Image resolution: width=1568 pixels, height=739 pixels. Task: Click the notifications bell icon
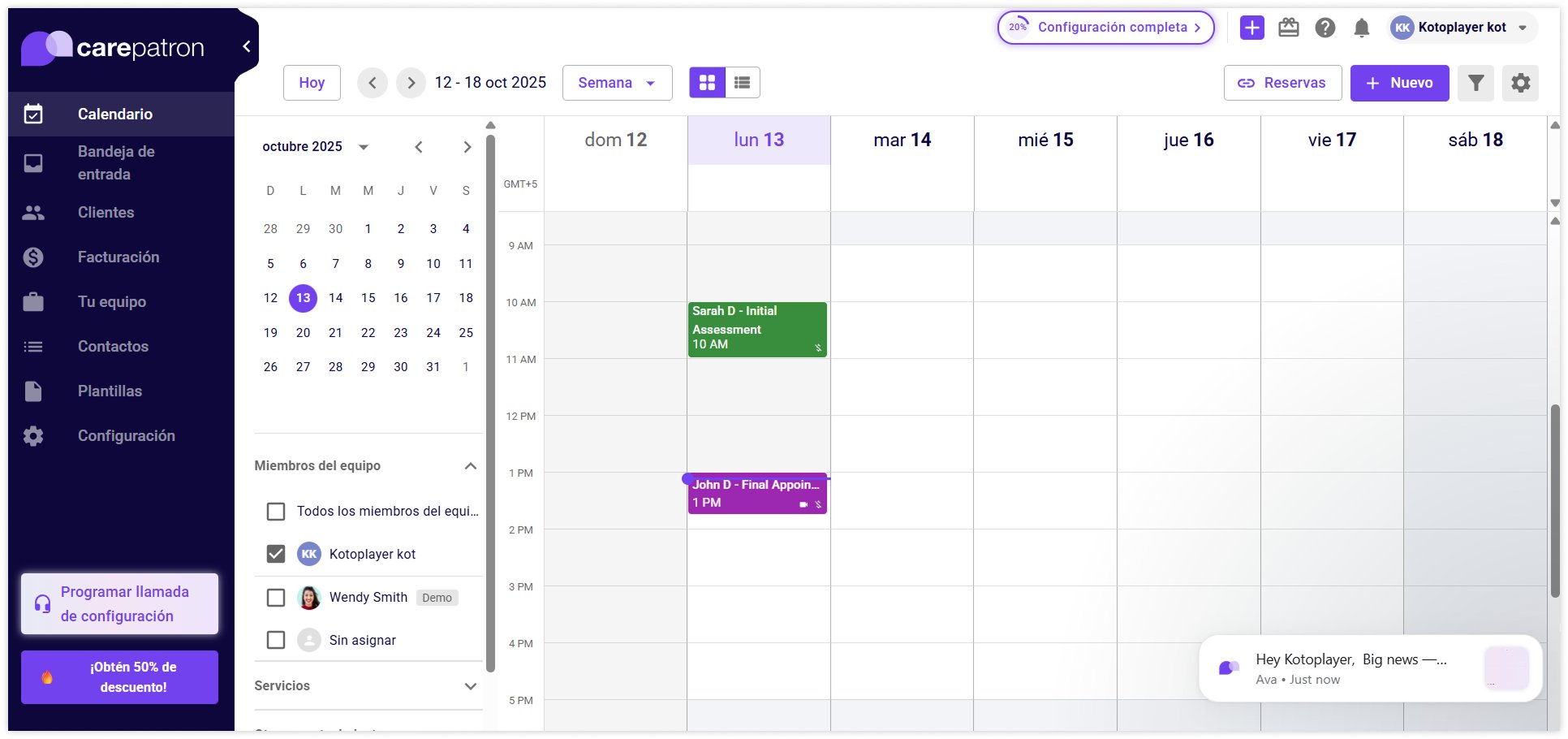pyautogui.click(x=1362, y=28)
